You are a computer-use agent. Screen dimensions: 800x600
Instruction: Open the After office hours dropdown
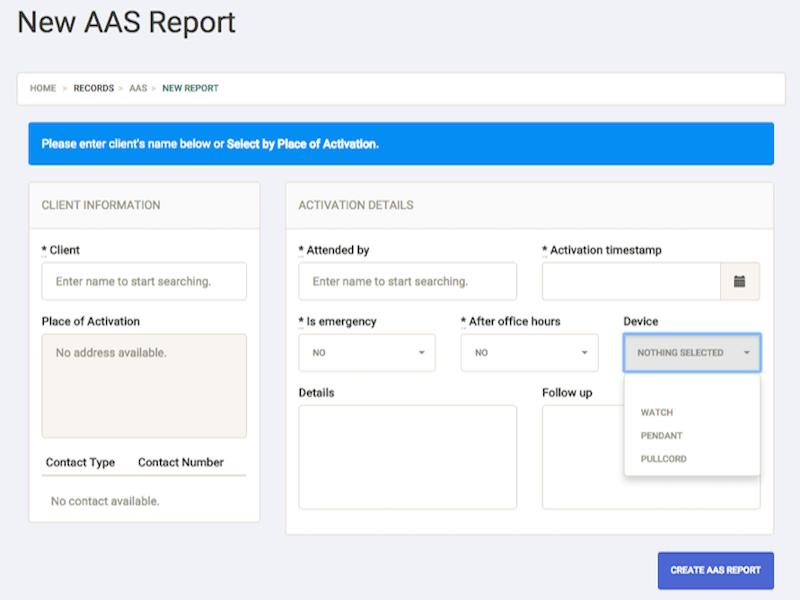tap(529, 353)
